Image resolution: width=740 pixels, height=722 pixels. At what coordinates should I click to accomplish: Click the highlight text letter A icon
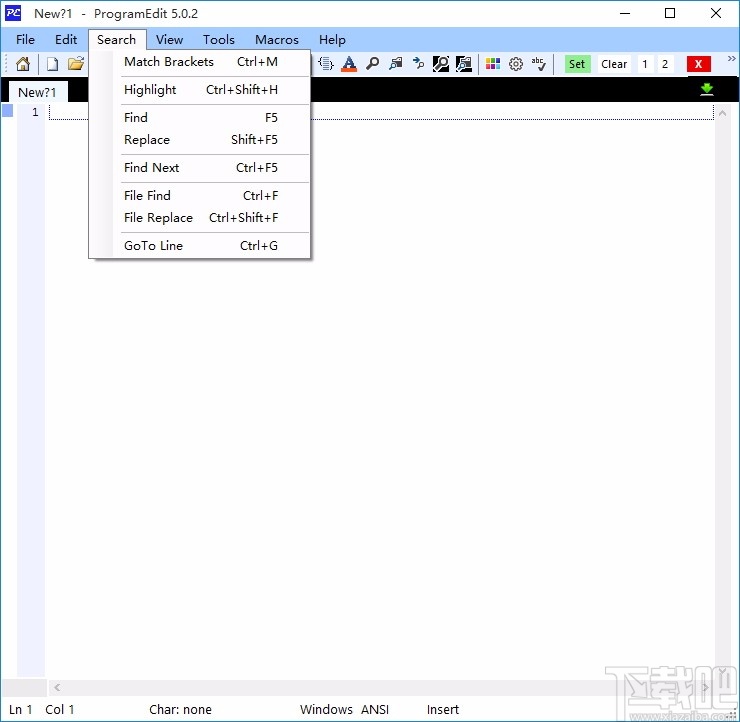349,64
